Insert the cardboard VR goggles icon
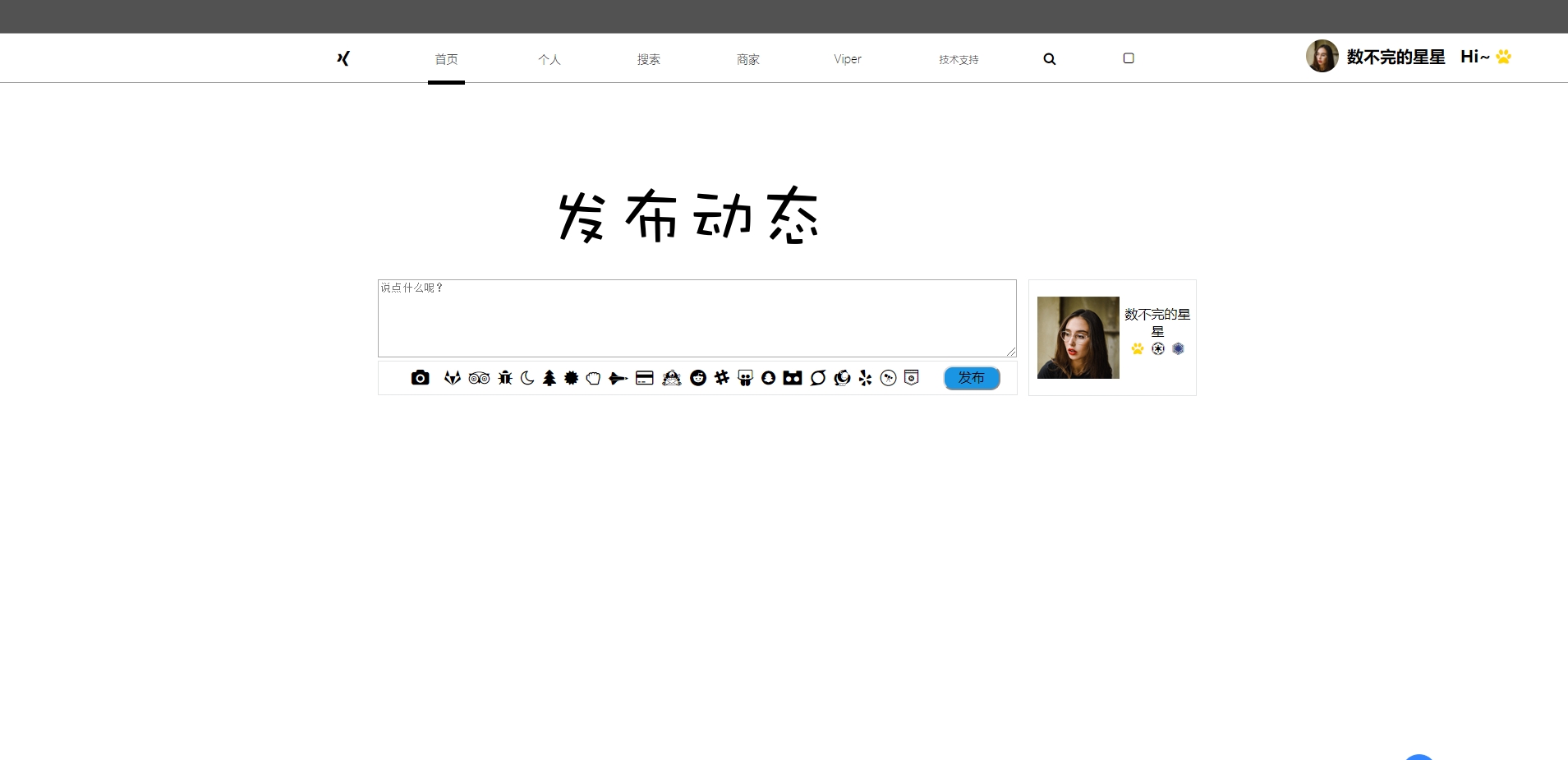1568x760 pixels. click(x=793, y=378)
